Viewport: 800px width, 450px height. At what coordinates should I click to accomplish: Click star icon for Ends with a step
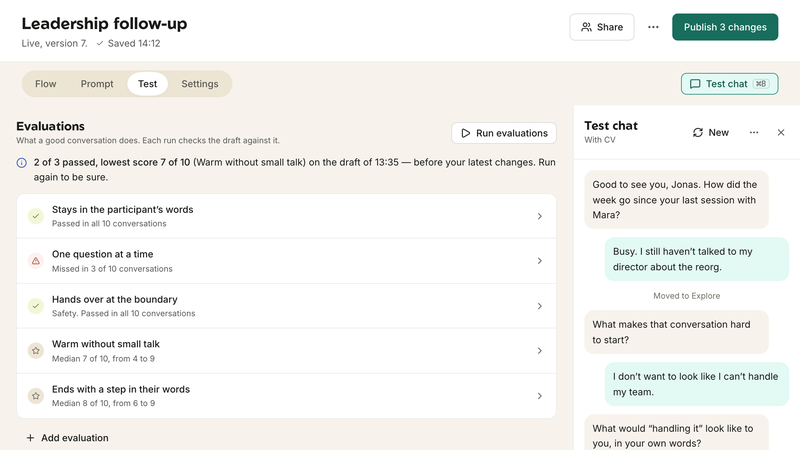[36, 396]
